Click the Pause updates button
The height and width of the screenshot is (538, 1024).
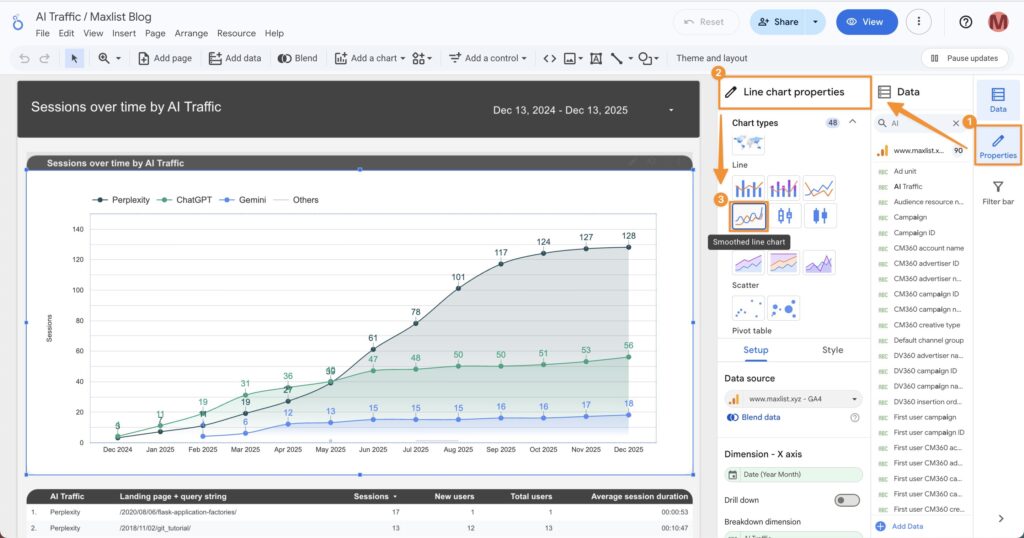click(x=965, y=58)
